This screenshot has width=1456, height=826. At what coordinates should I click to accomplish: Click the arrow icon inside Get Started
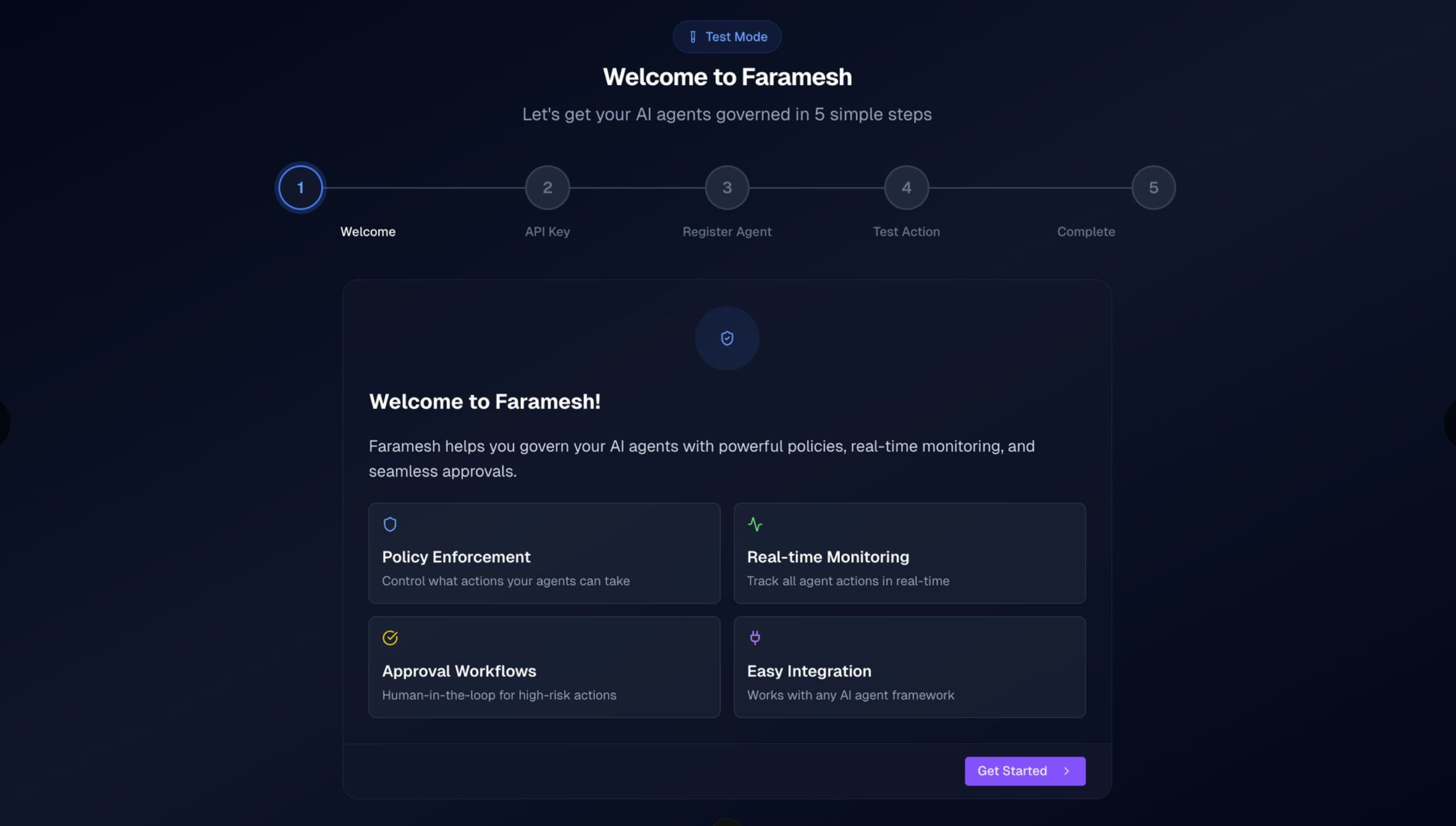(x=1065, y=771)
